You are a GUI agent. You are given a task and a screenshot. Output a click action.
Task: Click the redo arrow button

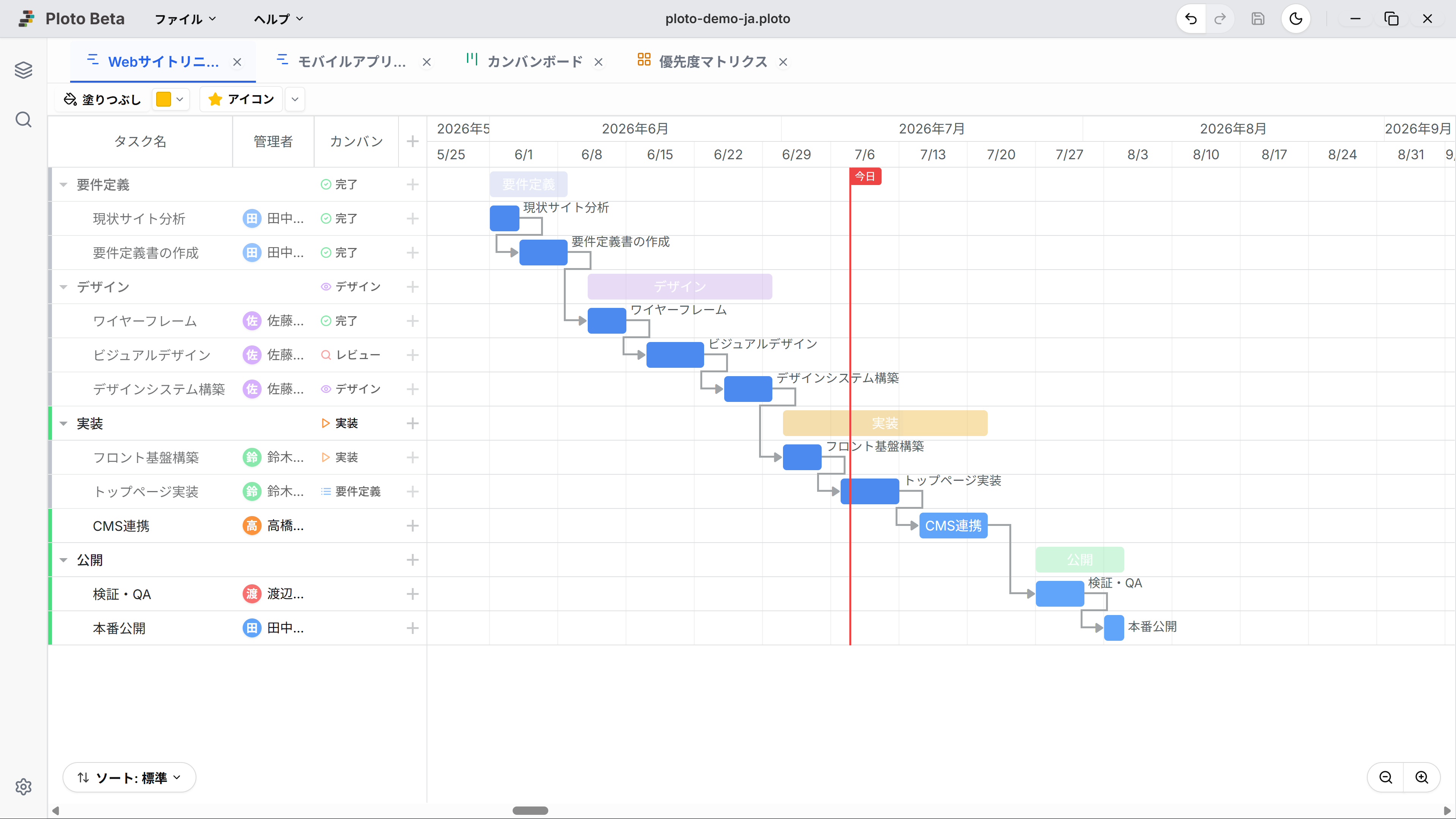(1220, 19)
